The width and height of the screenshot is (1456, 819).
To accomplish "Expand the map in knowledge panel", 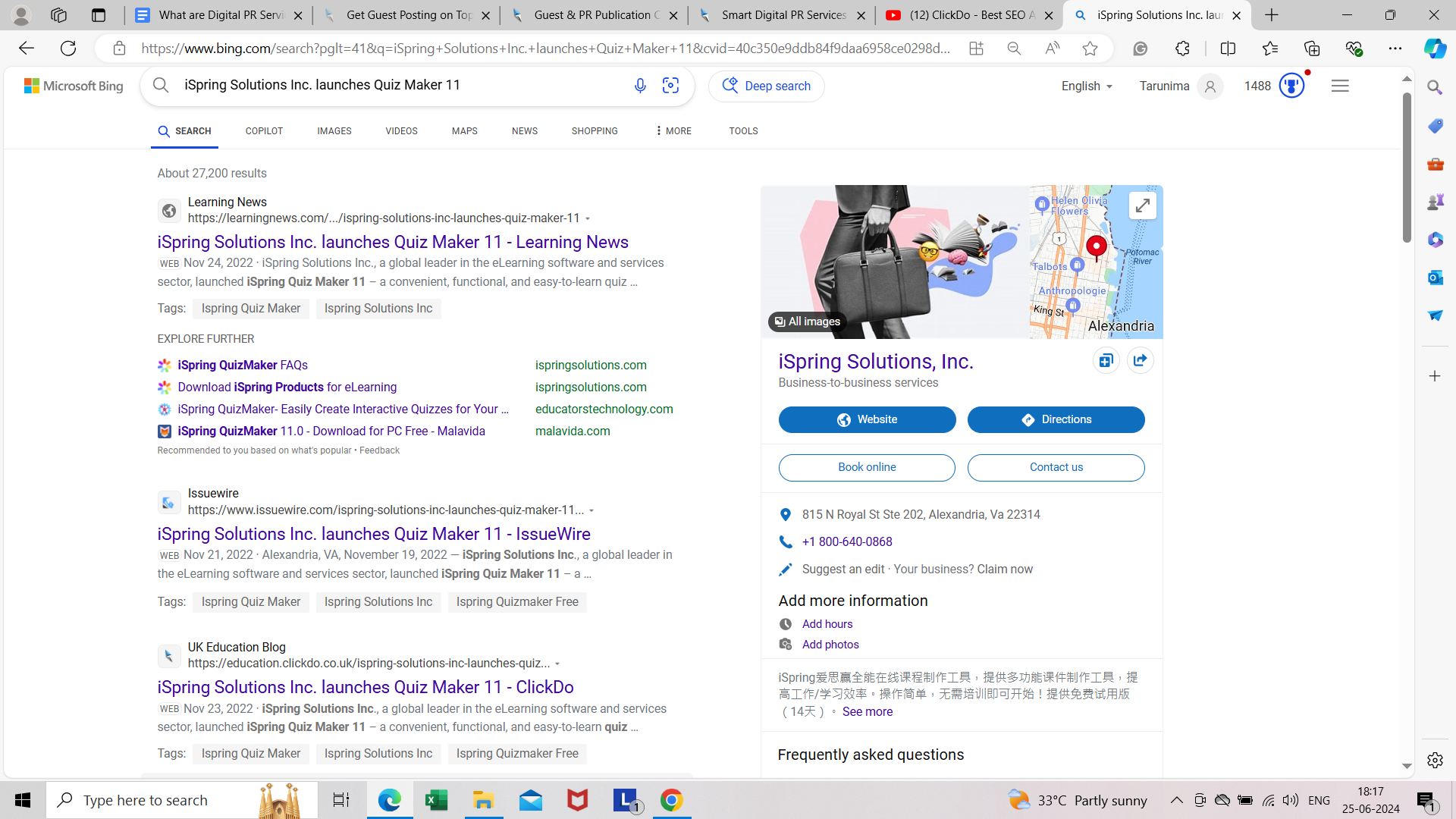I will point(1142,206).
